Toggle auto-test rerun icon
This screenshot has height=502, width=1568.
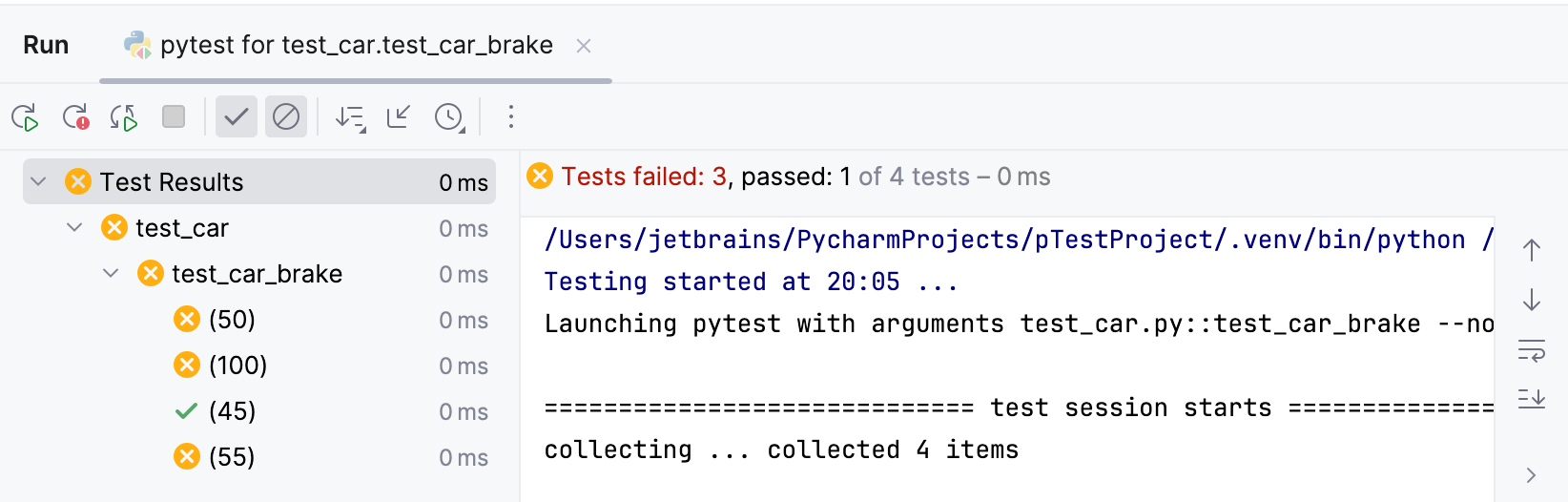tap(124, 117)
